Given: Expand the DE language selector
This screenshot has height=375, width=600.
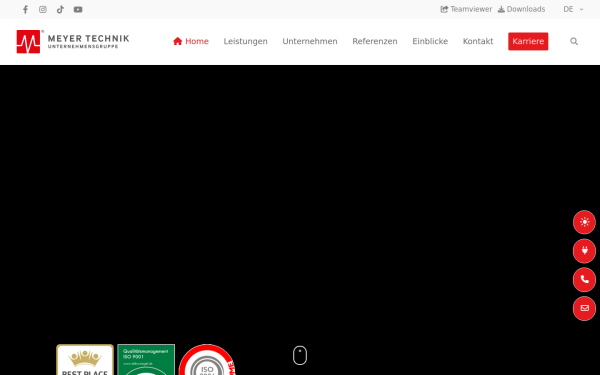Looking at the screenshot, I should (x=573, y=9).
